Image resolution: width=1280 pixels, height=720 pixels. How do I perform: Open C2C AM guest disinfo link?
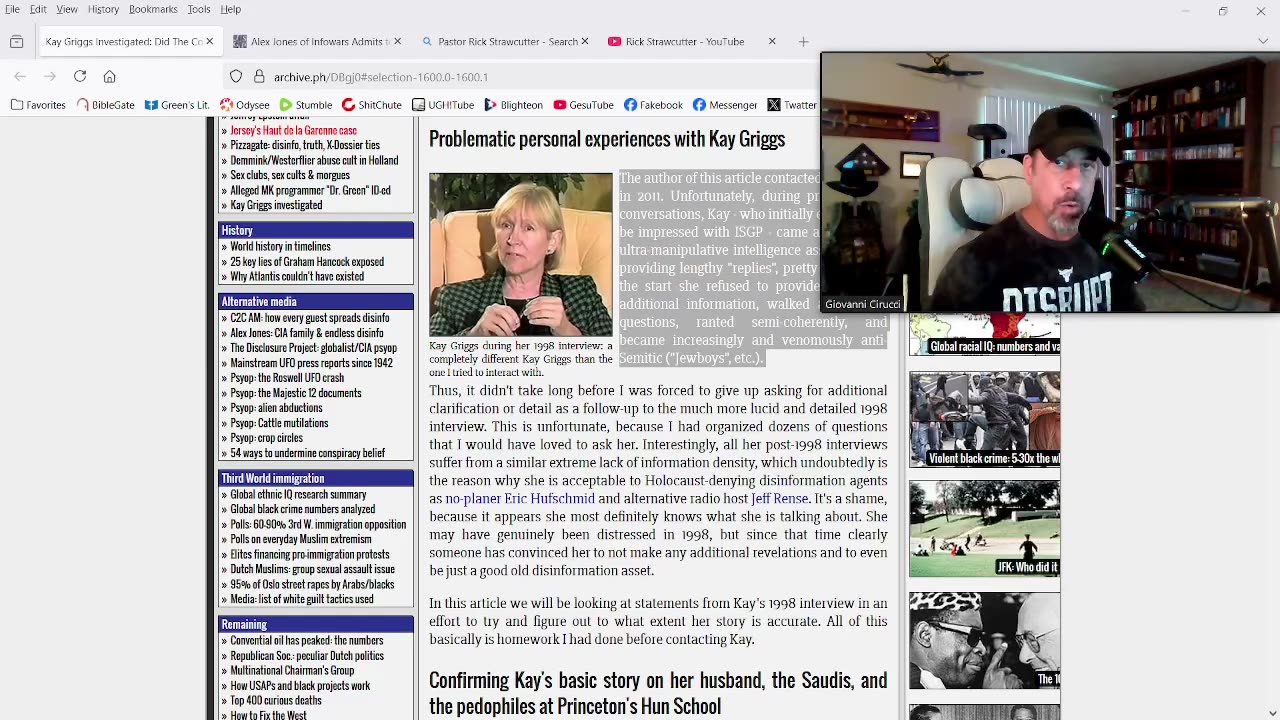click(309, 318)
